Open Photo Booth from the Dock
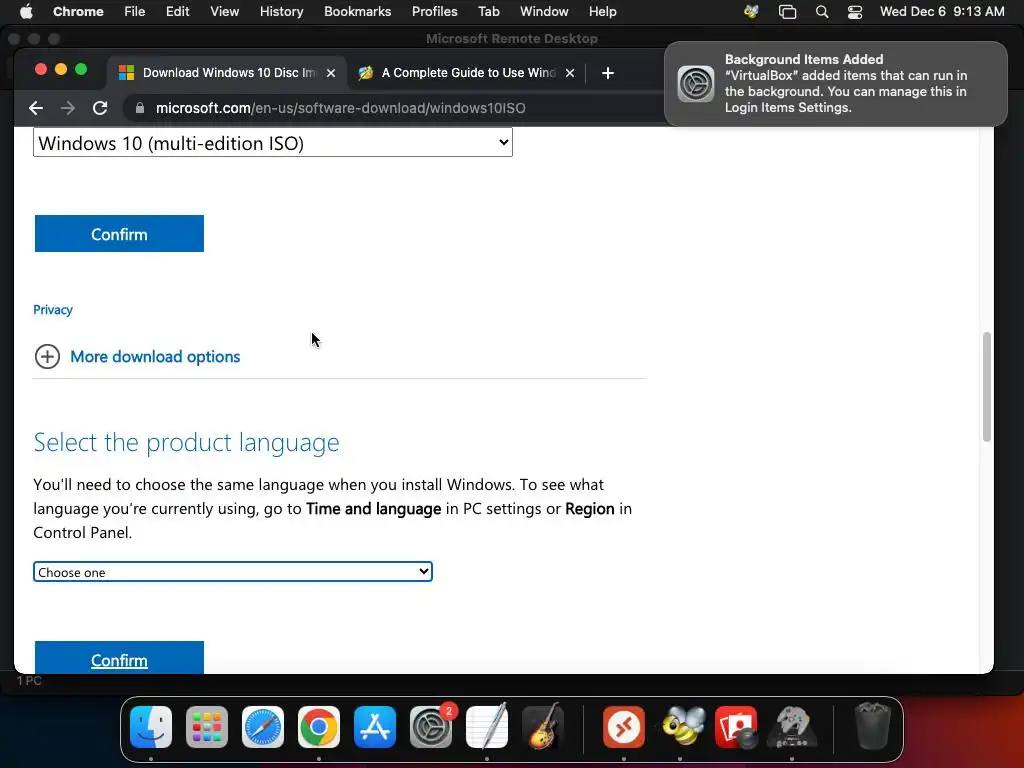This screenshot has width=1024, height=768. point(737,727)
